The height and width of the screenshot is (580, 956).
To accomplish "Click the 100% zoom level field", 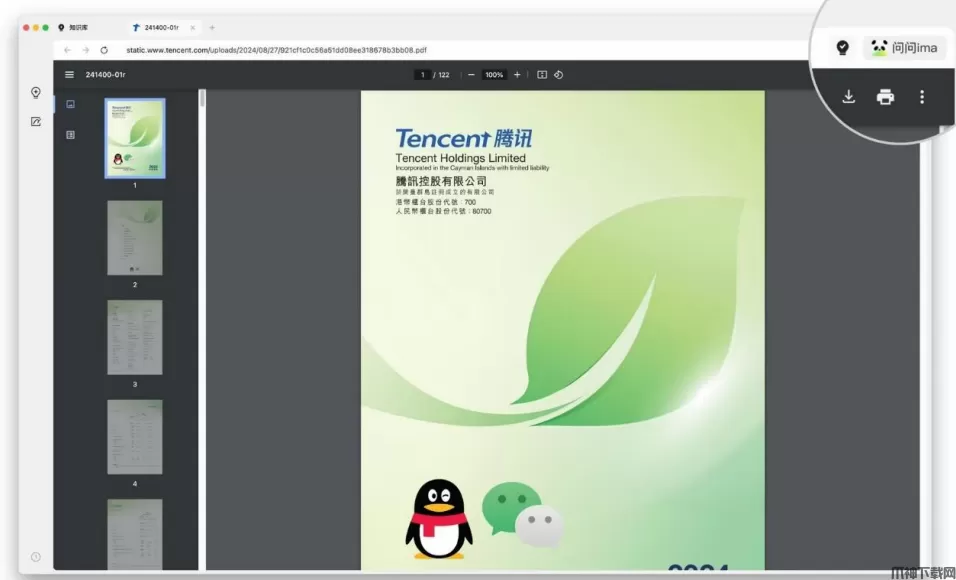I will click(x=494, y=74).
